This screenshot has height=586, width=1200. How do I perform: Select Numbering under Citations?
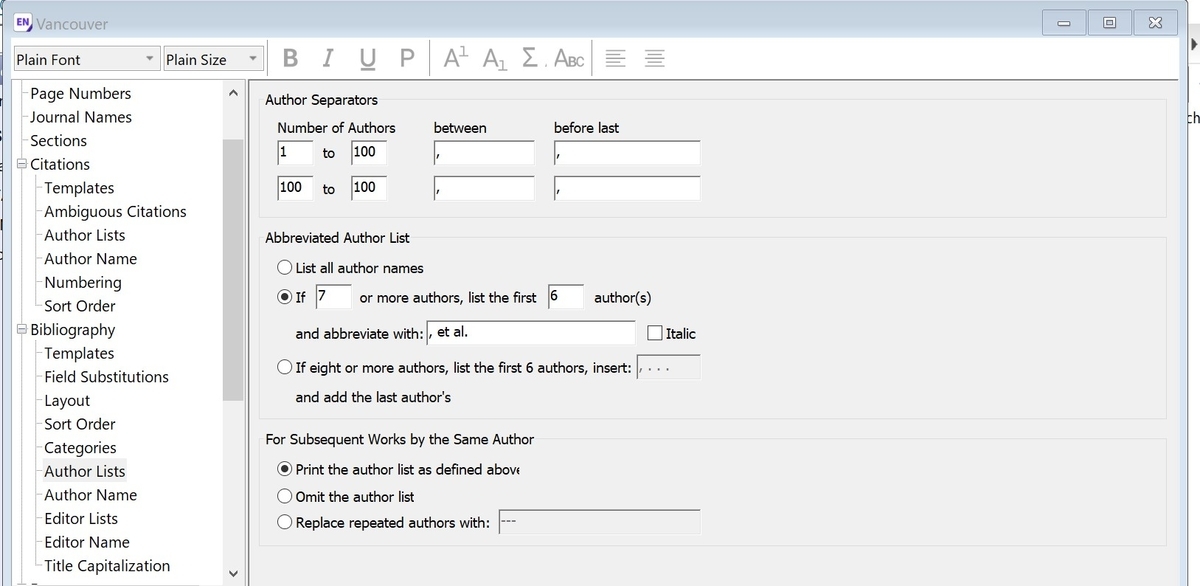point(83,283)
